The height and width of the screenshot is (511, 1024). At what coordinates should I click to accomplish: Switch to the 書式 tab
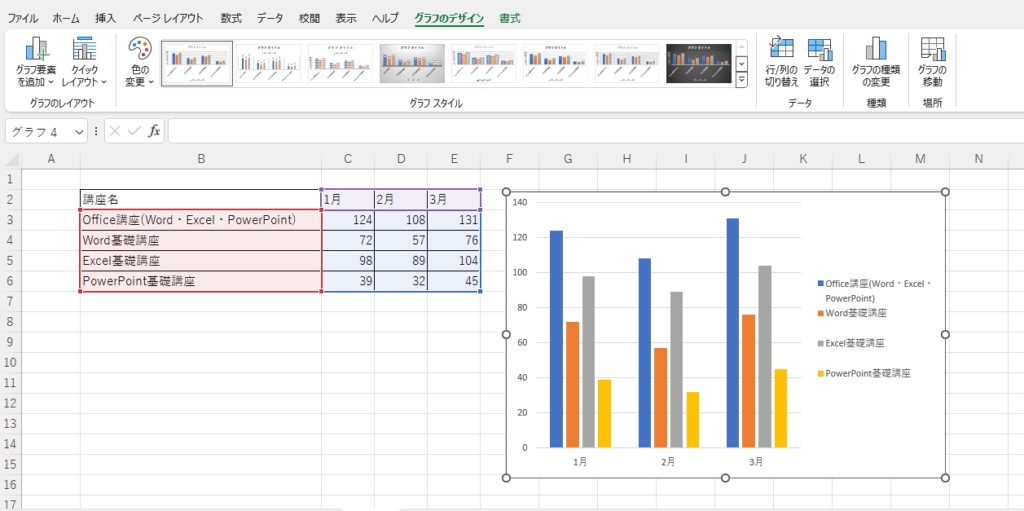509,18
